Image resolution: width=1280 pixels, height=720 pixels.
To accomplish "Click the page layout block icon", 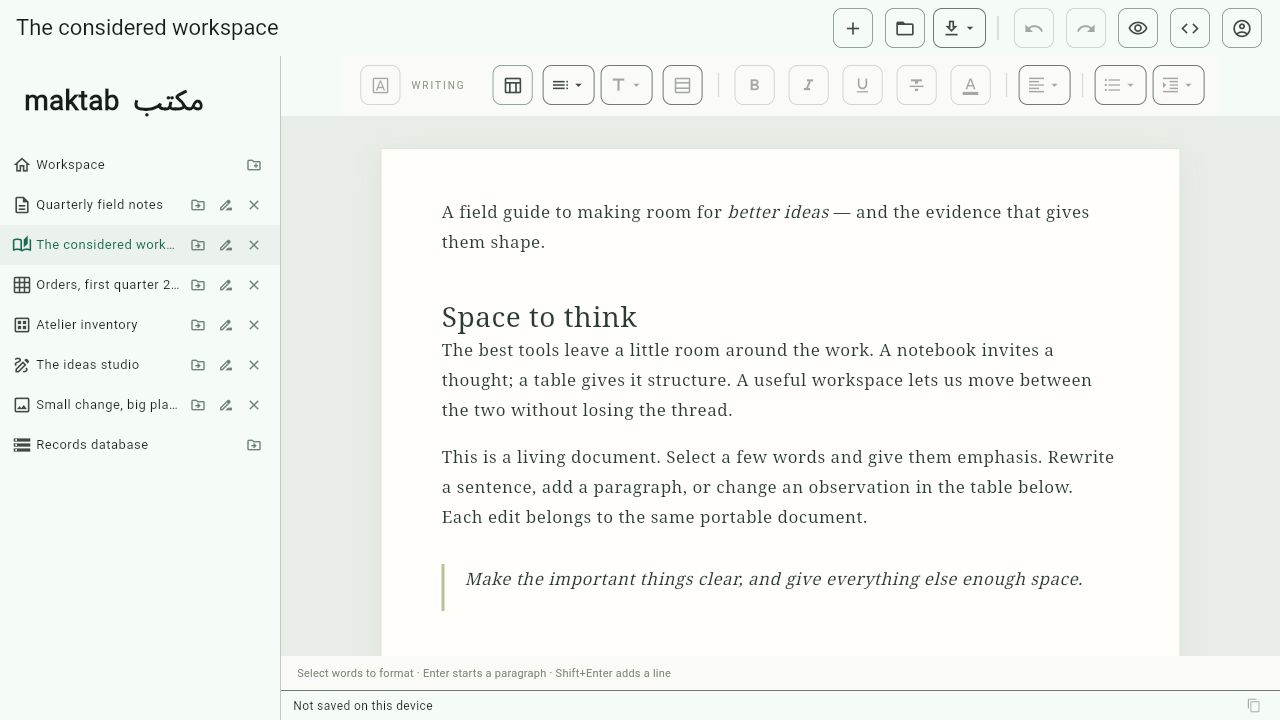I will pos(682,85).
